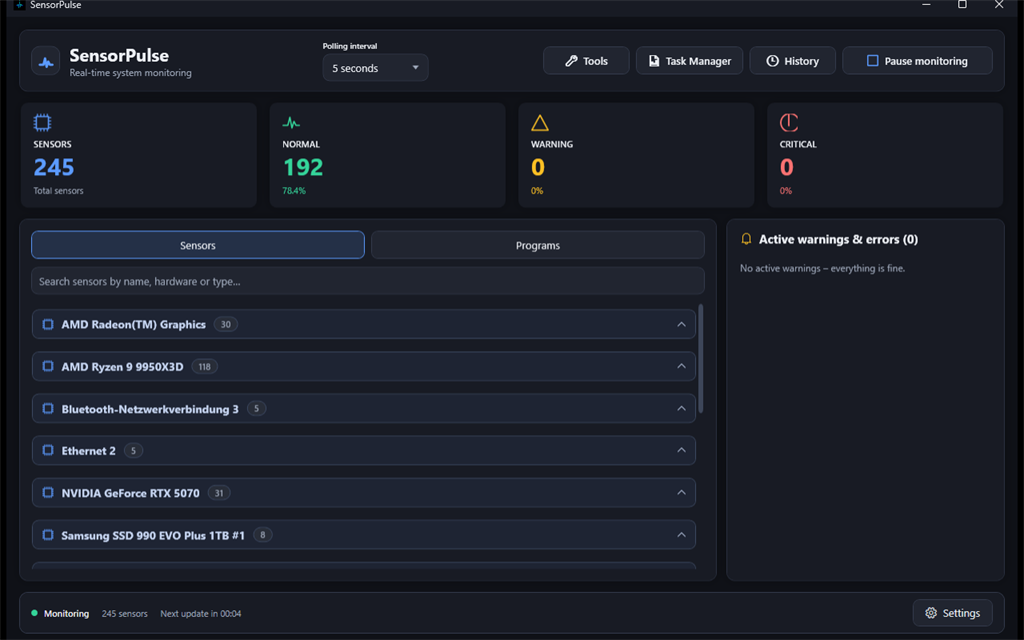Maximize the SensorPulse window
Image resolution: width=1024 pixels, height=640 pixels.
962,5
